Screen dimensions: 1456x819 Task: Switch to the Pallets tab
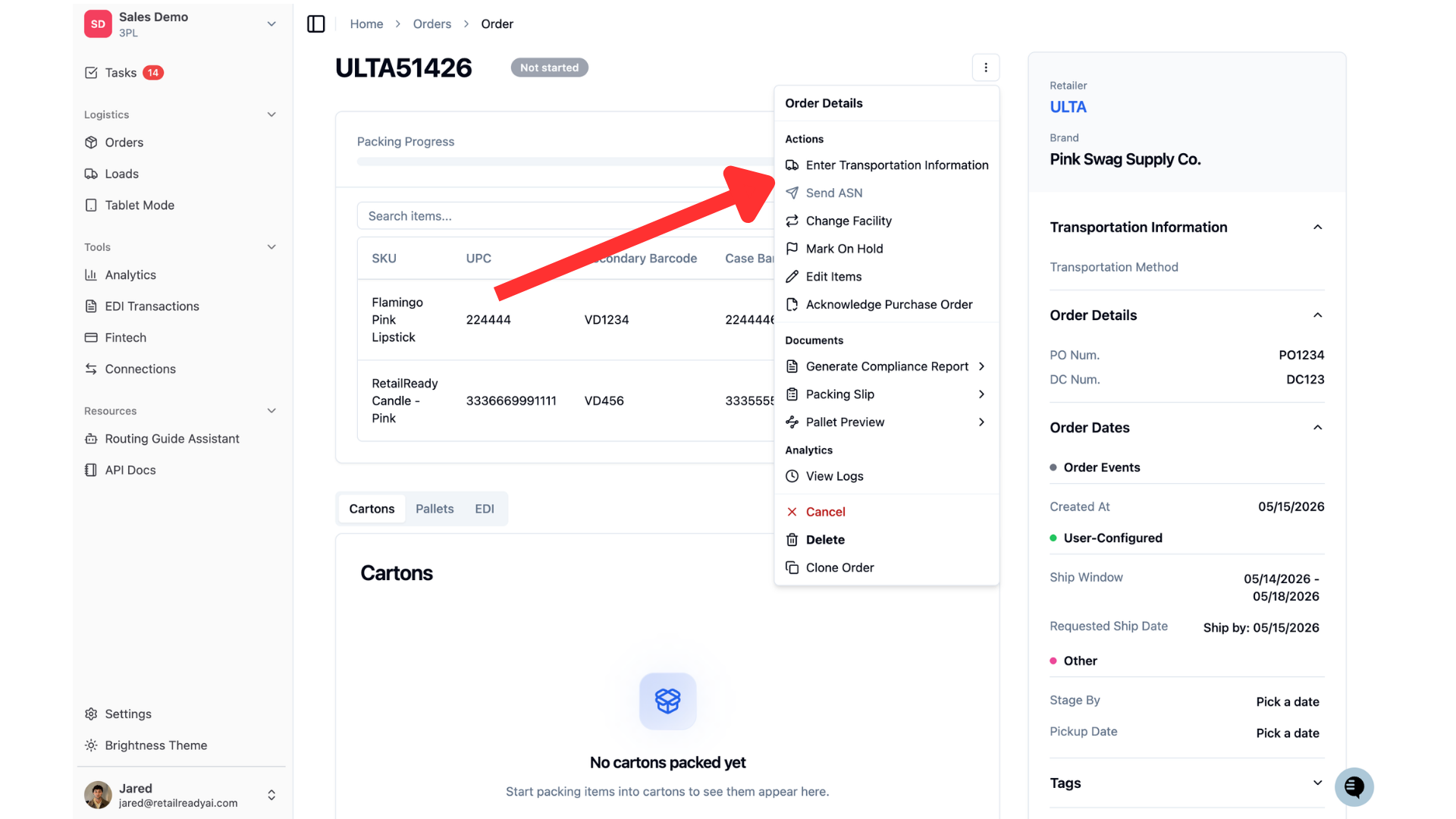[435, 509]
